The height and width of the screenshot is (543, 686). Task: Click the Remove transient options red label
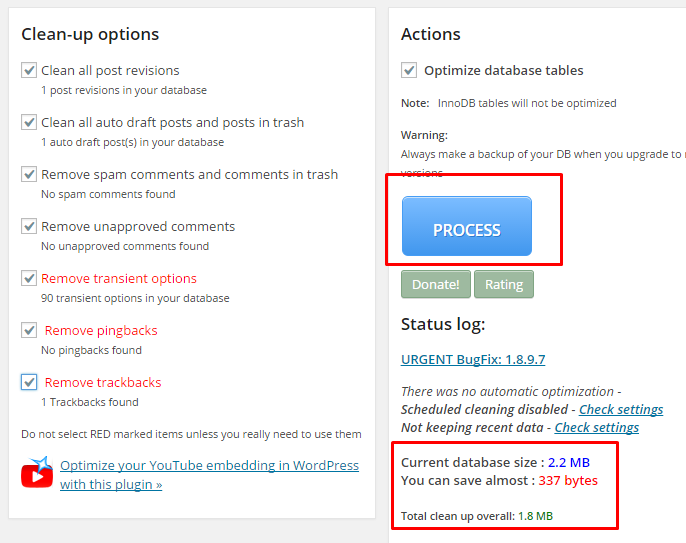pos(119,278)
